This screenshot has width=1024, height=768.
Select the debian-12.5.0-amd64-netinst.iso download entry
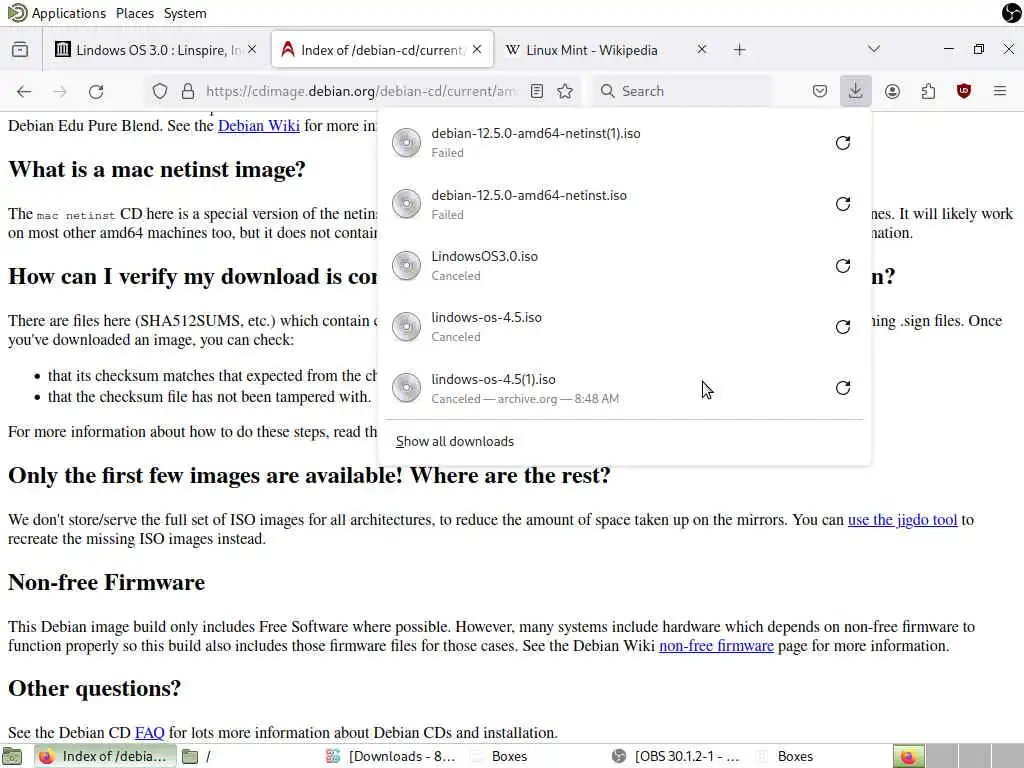(624, 204)
